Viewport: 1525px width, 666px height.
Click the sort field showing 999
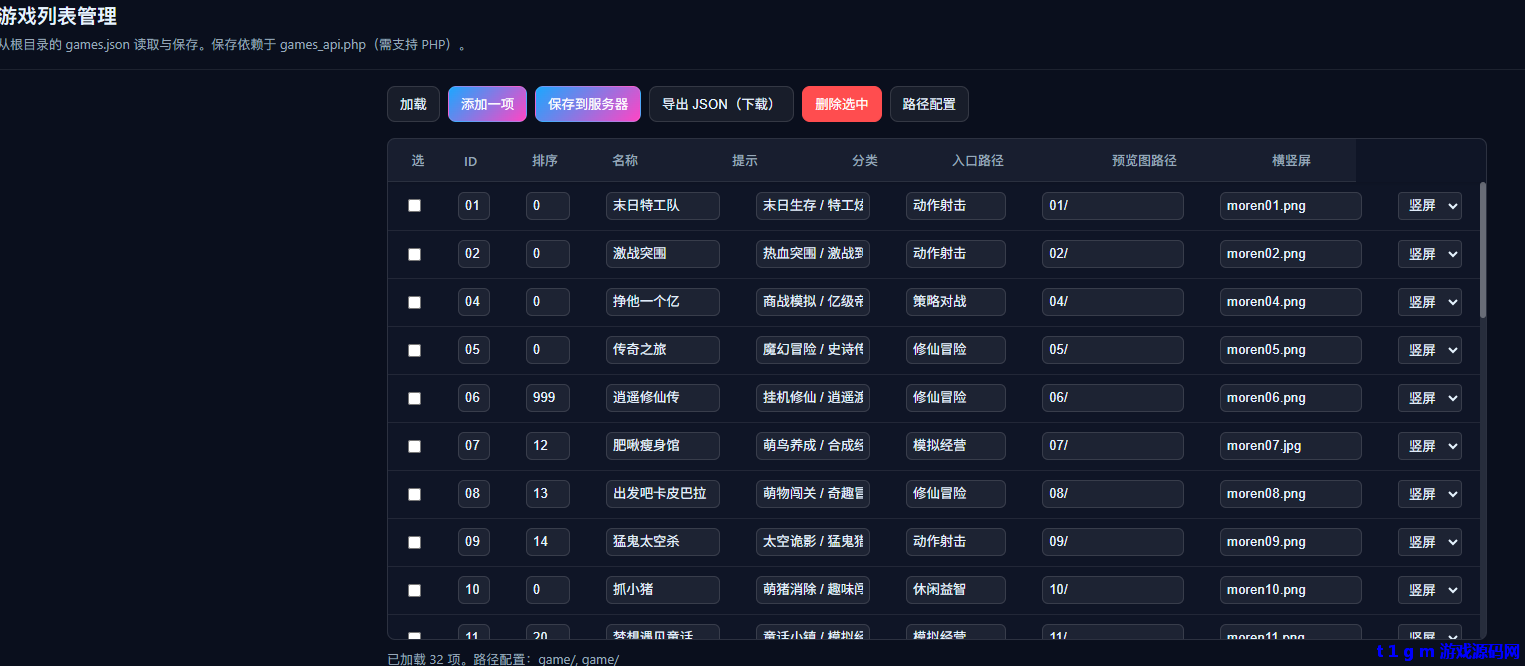click(547, 397)
